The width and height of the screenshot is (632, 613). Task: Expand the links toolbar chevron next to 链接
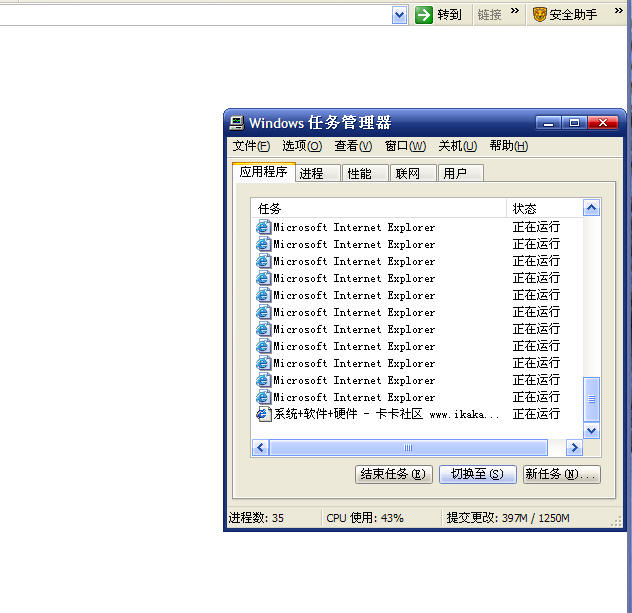[x=515, y=11]
